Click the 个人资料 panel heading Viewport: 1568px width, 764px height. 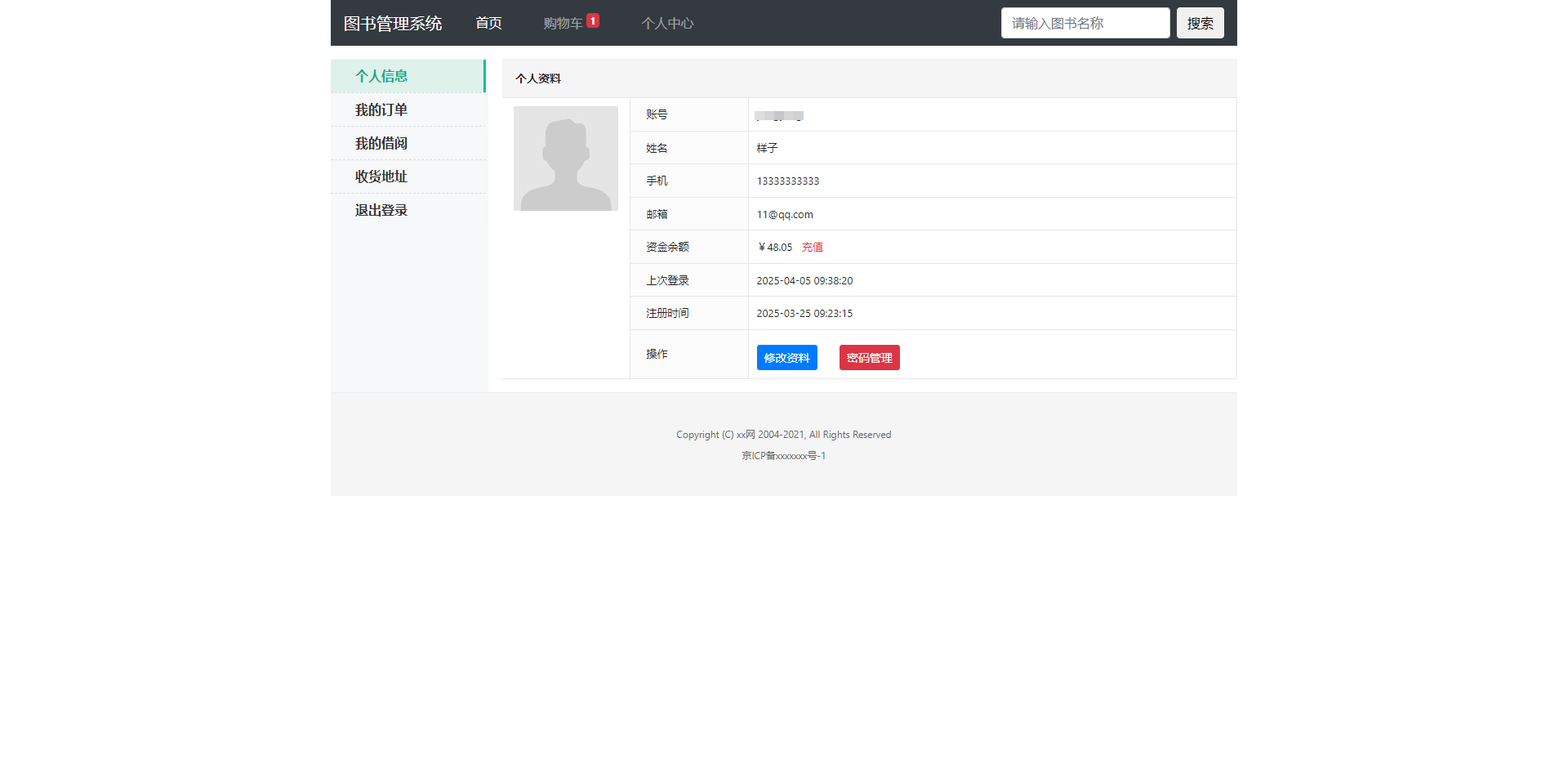[538, 78]
